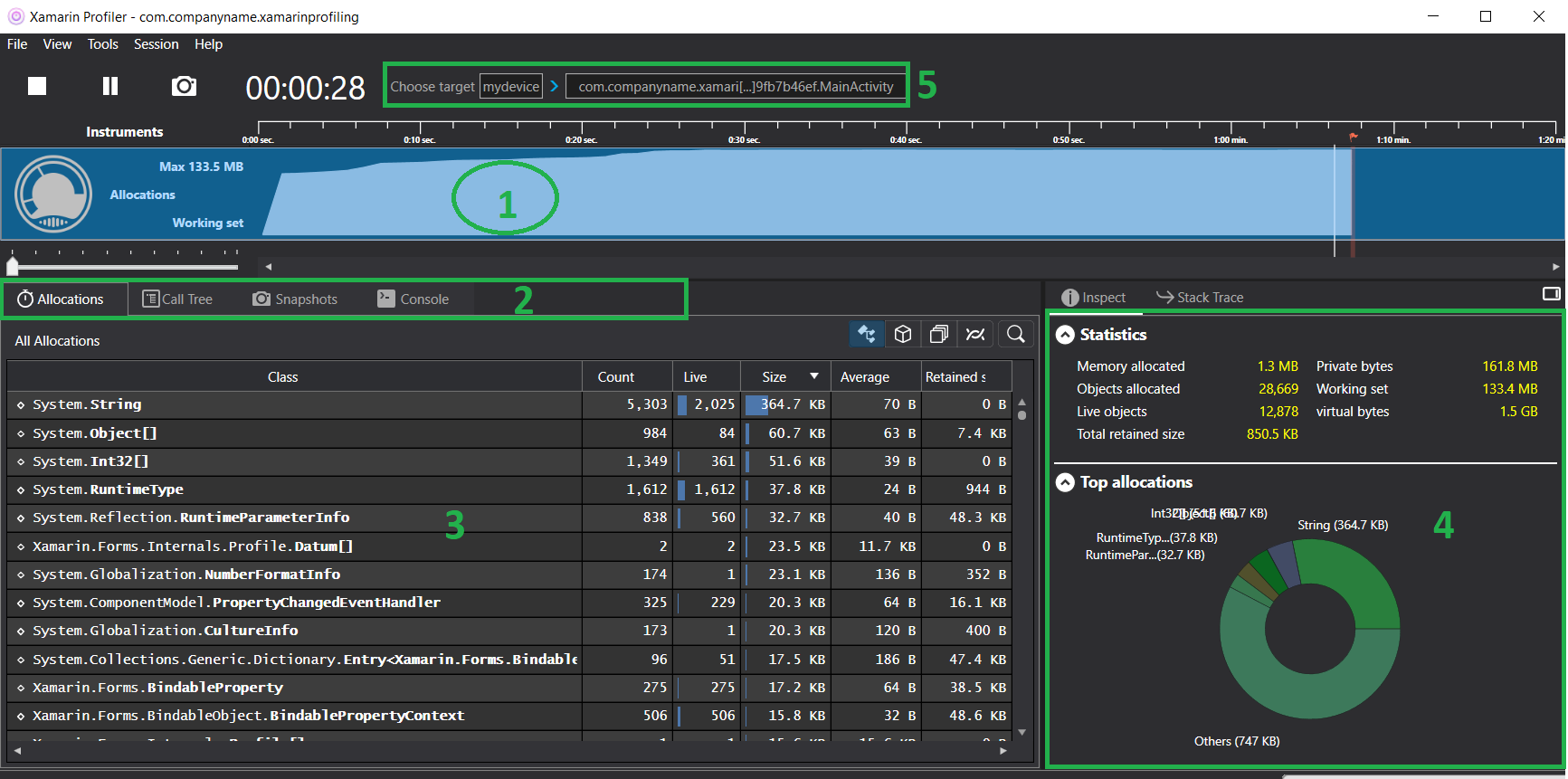Open the Inspect panel tab

point(1094,298)
